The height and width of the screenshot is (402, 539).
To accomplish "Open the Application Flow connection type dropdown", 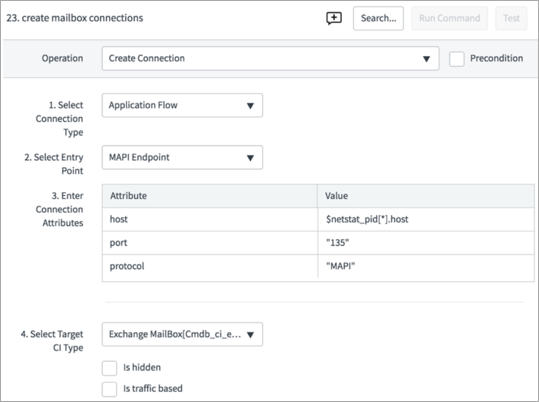I will (182, 105).
